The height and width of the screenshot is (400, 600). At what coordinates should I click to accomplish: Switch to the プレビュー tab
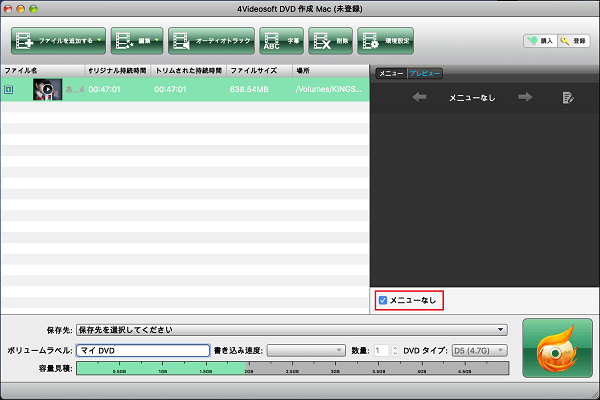coord(425,73)
